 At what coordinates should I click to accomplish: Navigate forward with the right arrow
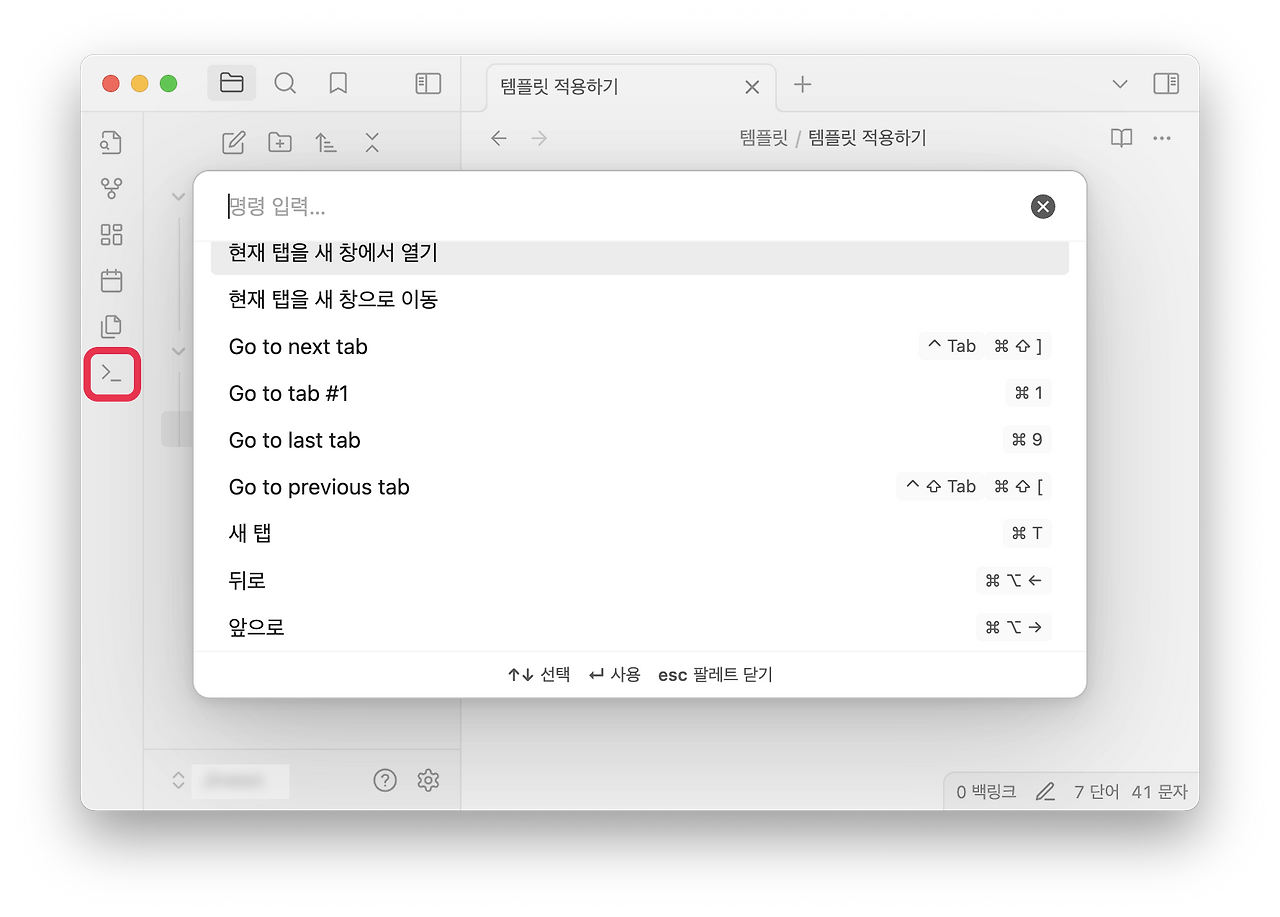tap(539, 138)
